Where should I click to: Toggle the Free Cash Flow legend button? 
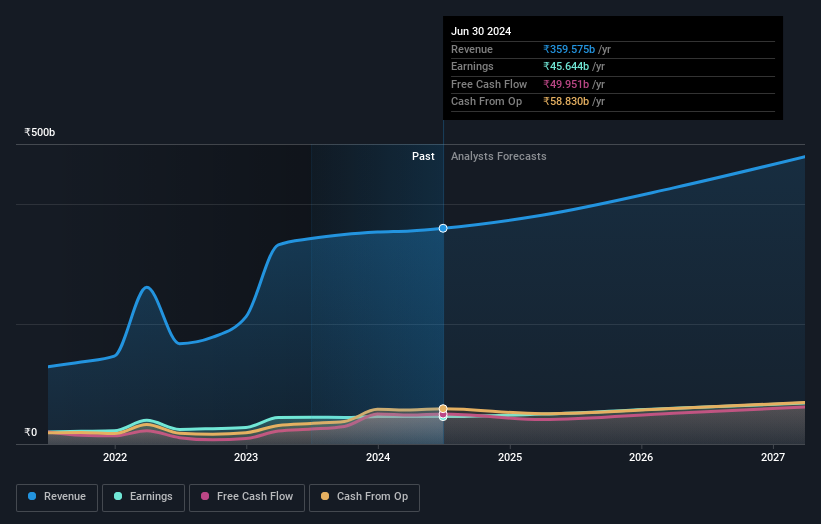(x=247, y=497)
